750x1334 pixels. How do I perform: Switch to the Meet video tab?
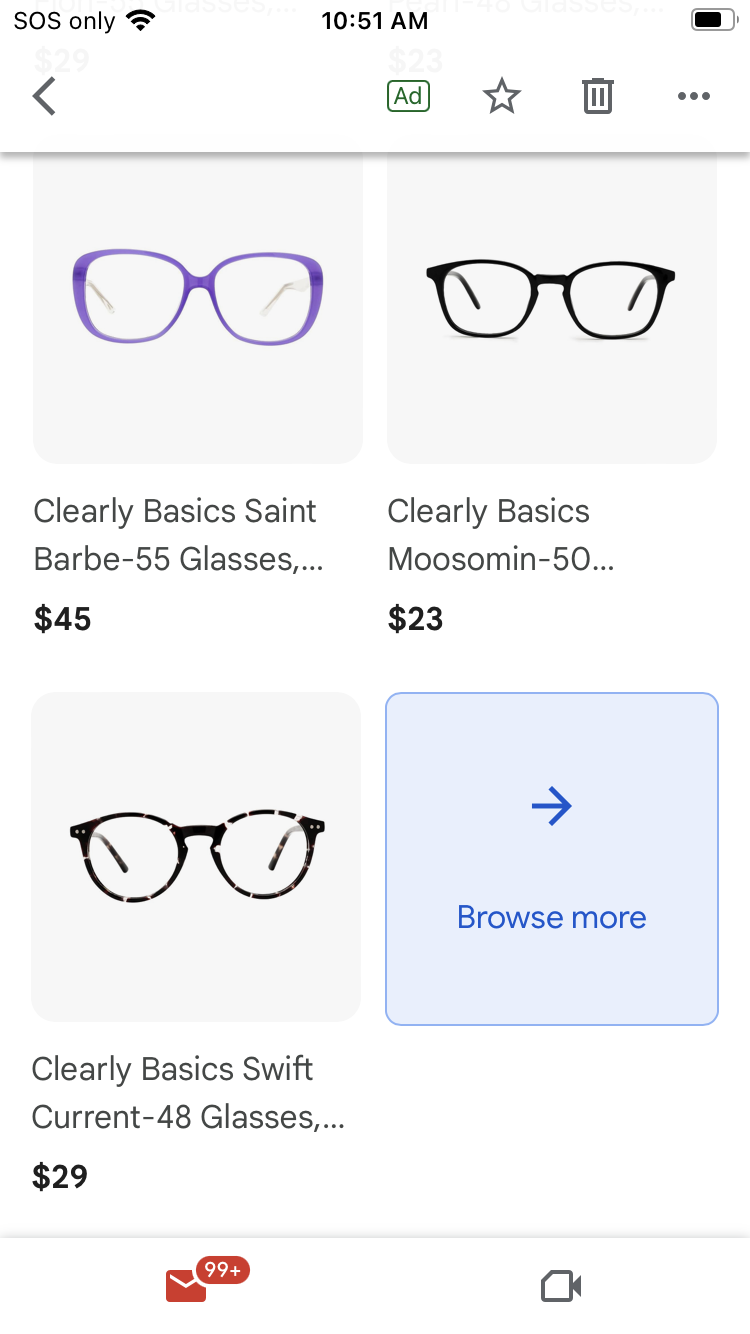561,1286
